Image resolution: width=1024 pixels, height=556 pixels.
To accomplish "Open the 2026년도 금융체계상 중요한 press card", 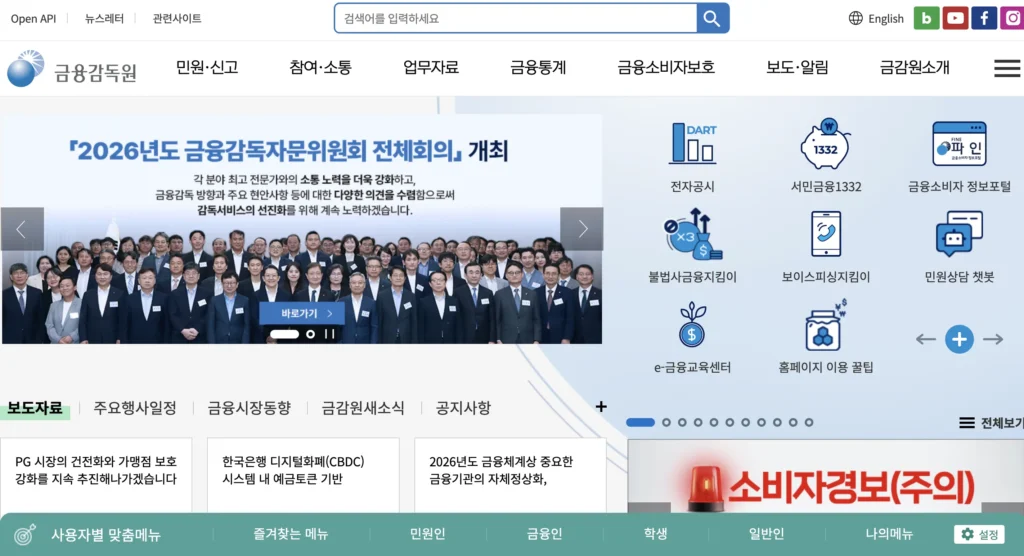I will pos(510,475).
